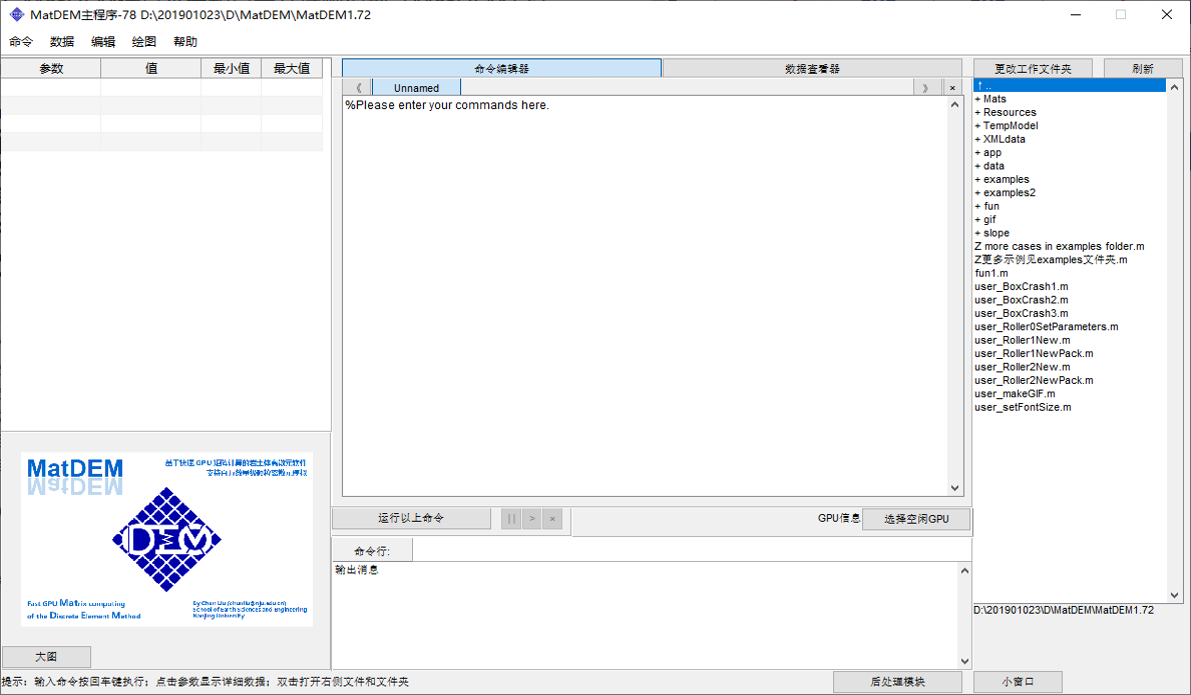Click the 大图 button
Image resolution: width=1191 pixels, height=695 pixels.
tap(46, 656)
